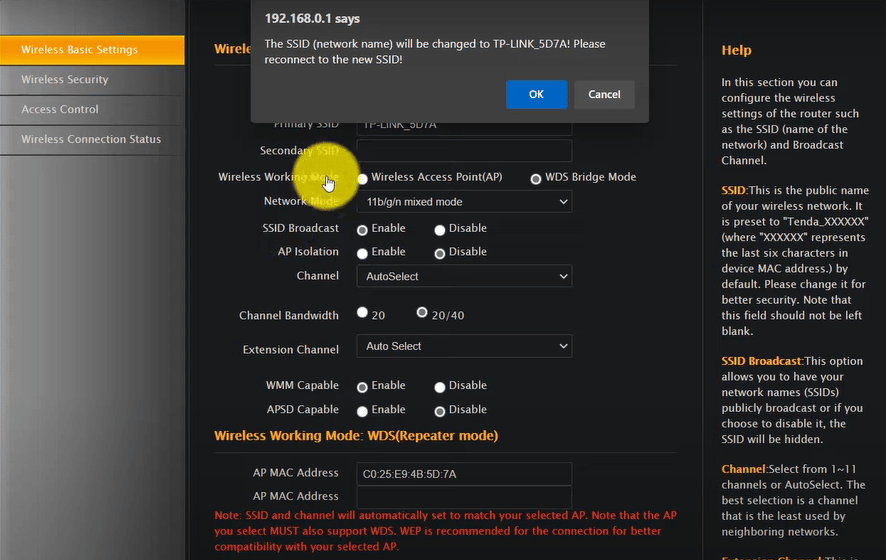Disable SSID Broadcast

click(440, 230)
